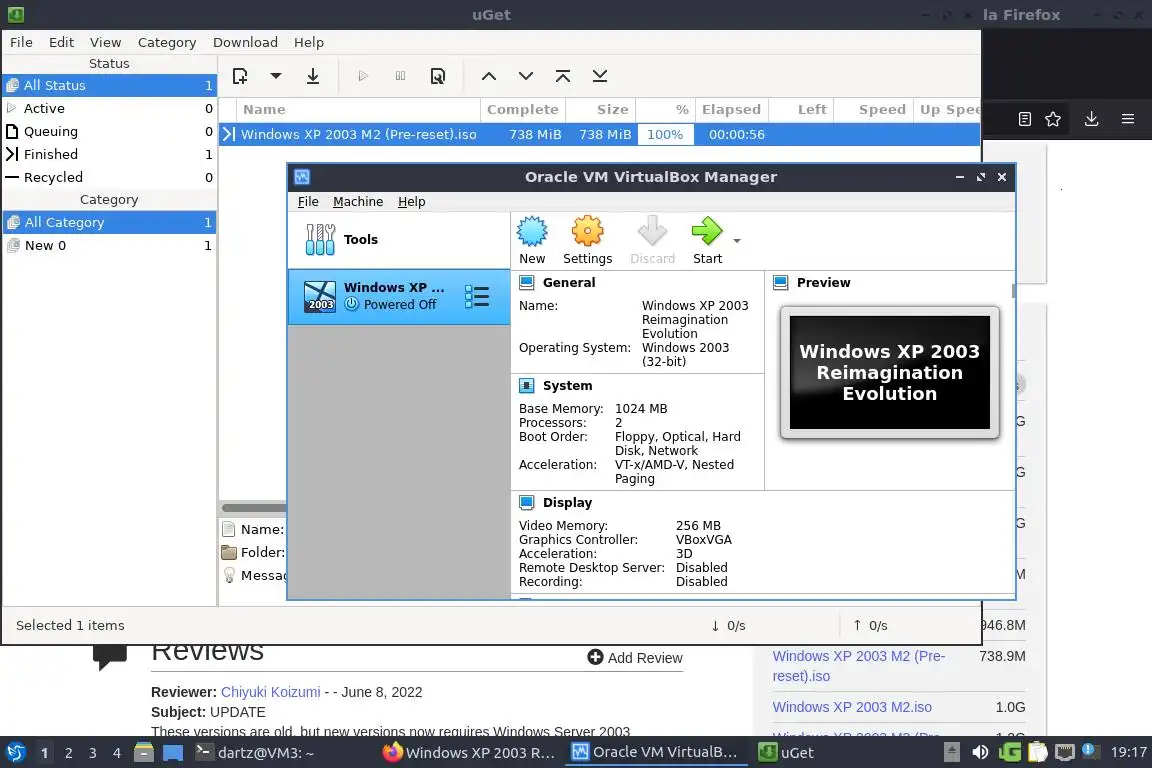This screenshot has width=1152, height=768.
Task: Click the Move Down arrow in uGet toolbar
Action: (x=526, y=76)
